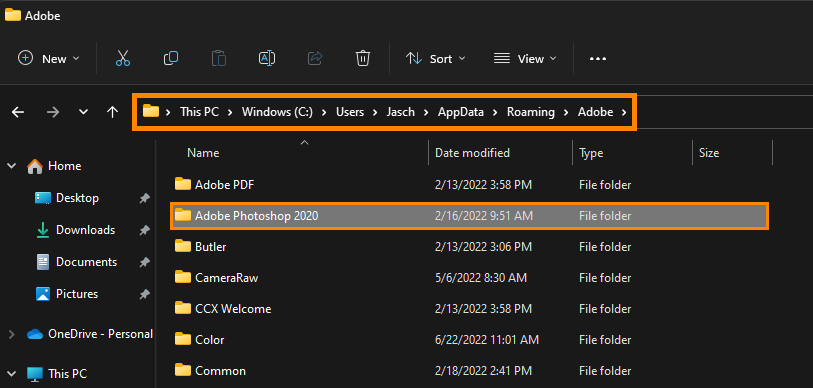
Task: Collapse the This PC tree node
Action: (11, 373)
